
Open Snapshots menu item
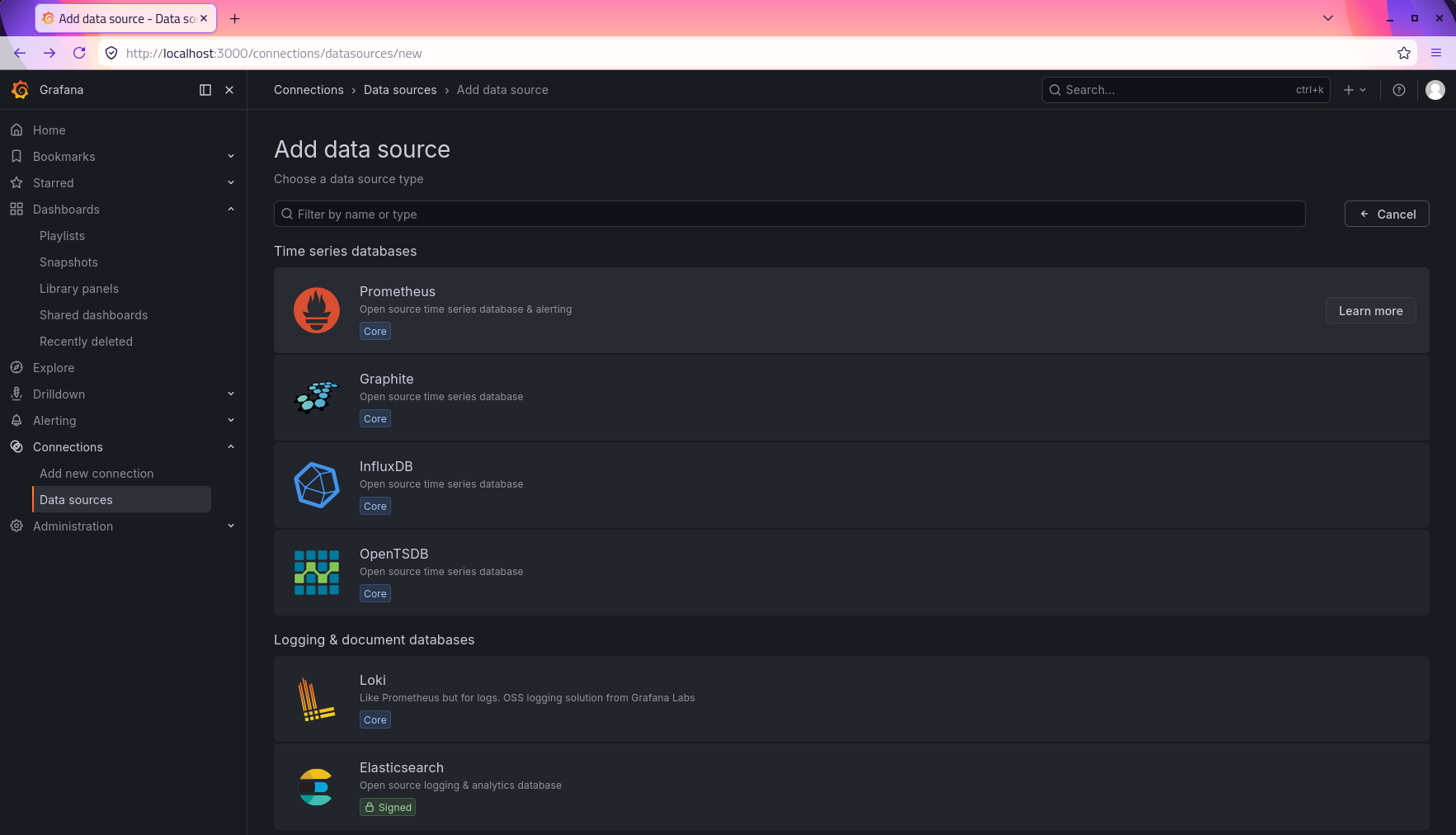68,262
